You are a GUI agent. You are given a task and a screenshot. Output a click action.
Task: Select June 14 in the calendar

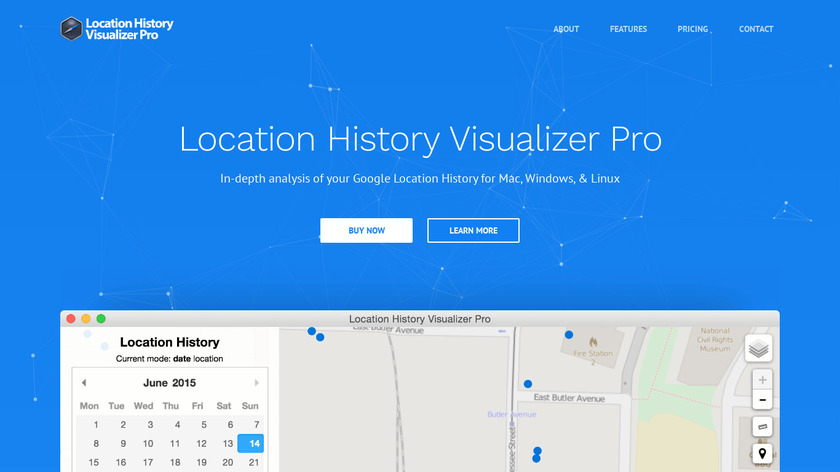point(251,444)
